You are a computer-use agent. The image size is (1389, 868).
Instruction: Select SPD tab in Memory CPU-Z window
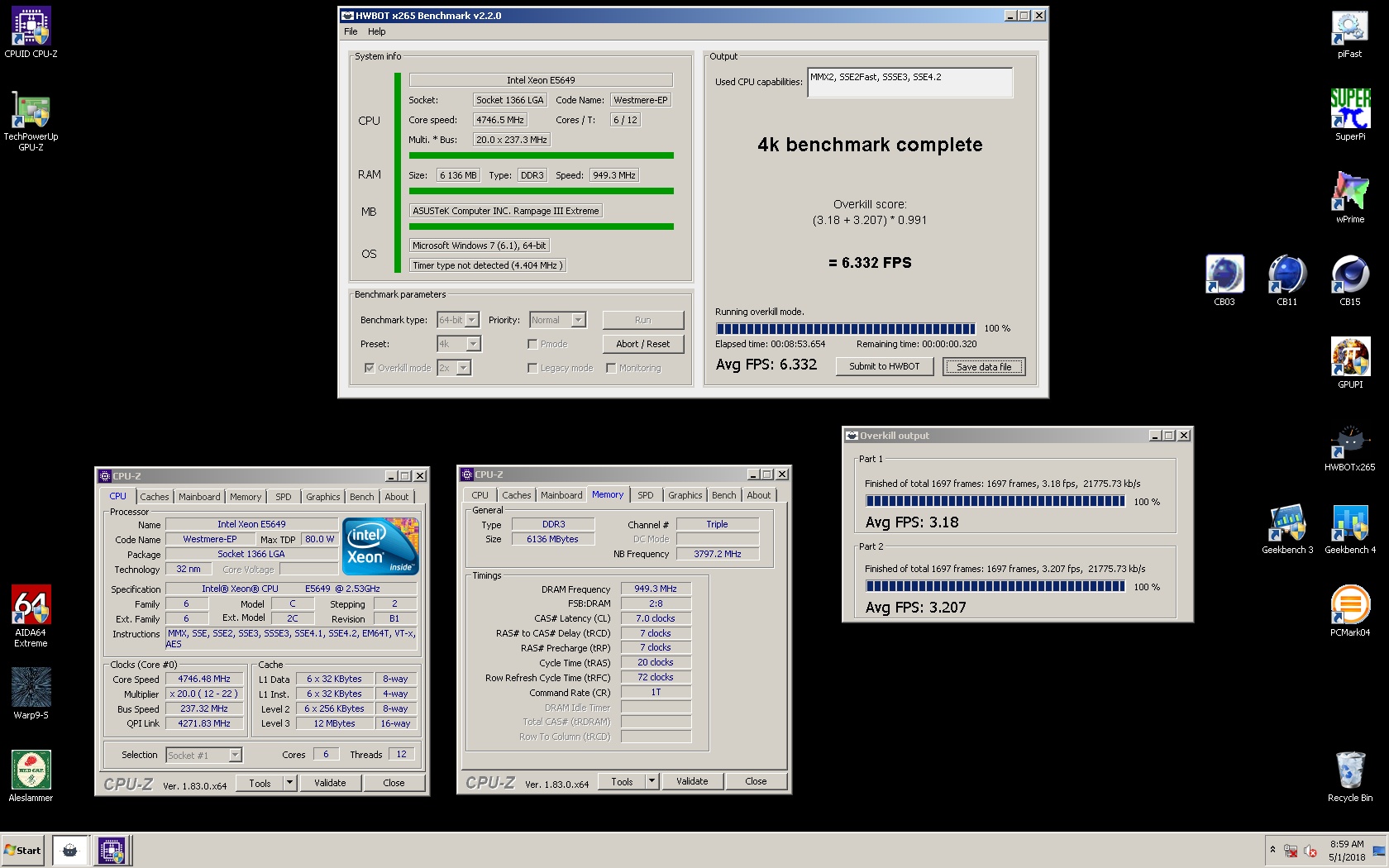[x=646, y=495]
